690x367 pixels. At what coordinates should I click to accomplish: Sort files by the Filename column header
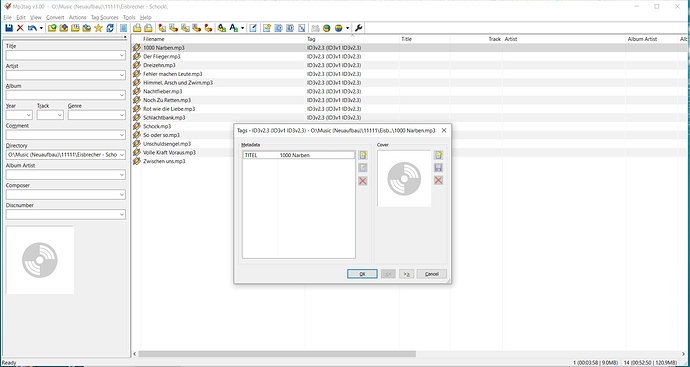coord(224,39)
